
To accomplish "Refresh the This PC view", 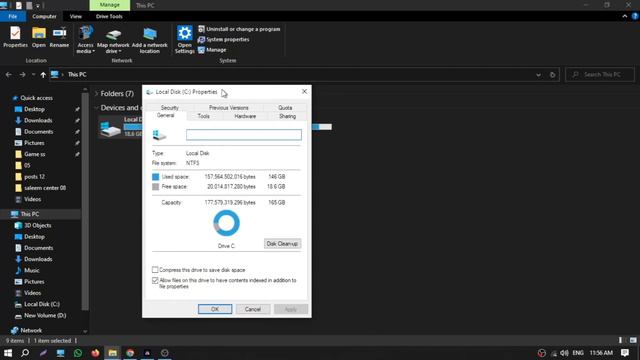I will point(552,75).
